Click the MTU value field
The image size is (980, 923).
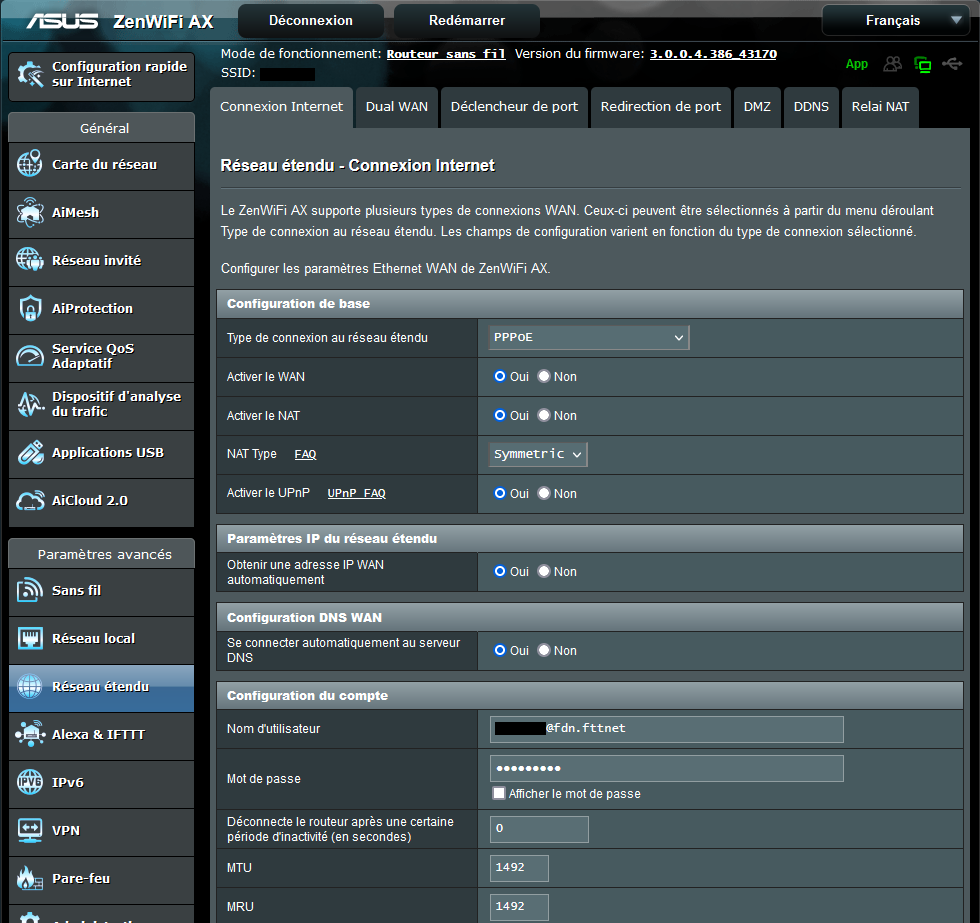click(519, 868)
